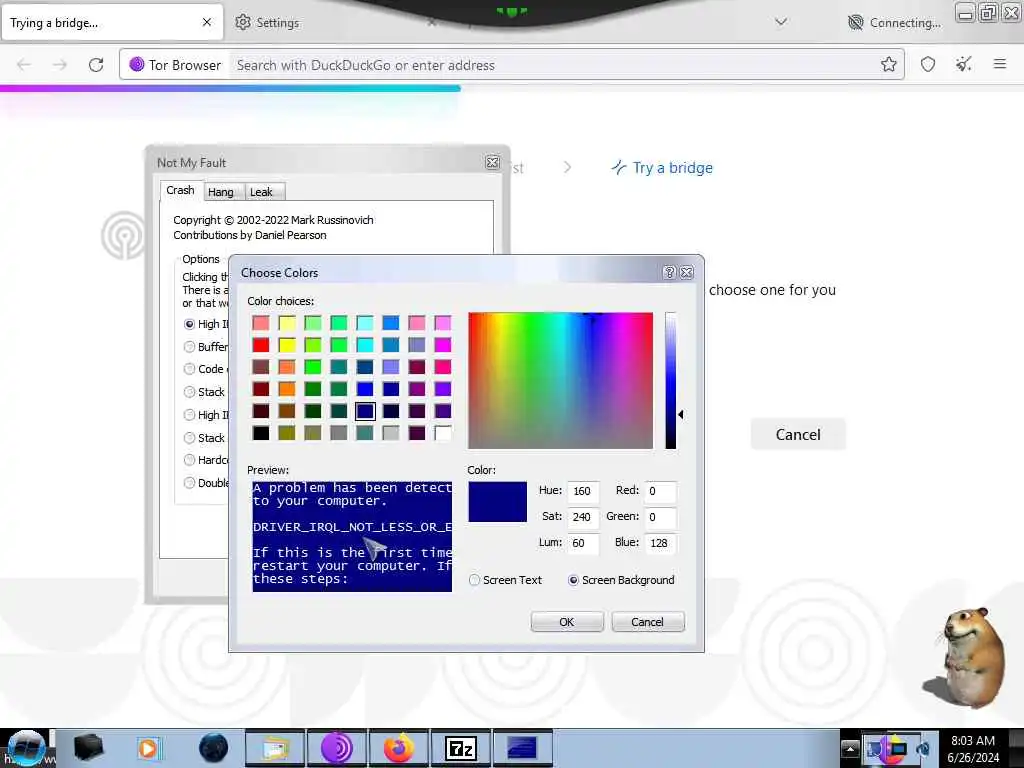Show hidden system tray icons
This screenshot has height=768, width=1024.
[x=850, y=748]
